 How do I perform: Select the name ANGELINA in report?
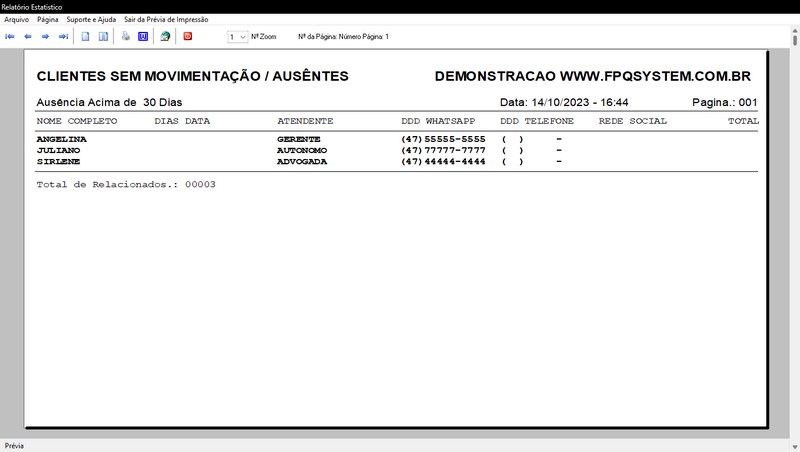click(x=61, y=139)
